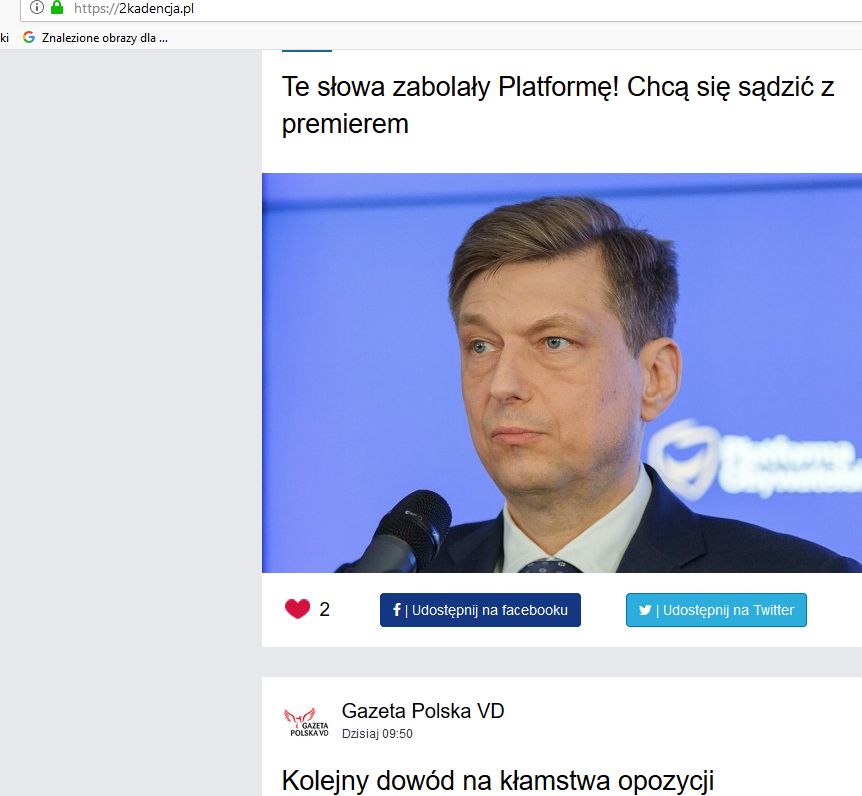Click the blurred Platforma logo in photo
862x796 pixels.
(x=753, y=458)
